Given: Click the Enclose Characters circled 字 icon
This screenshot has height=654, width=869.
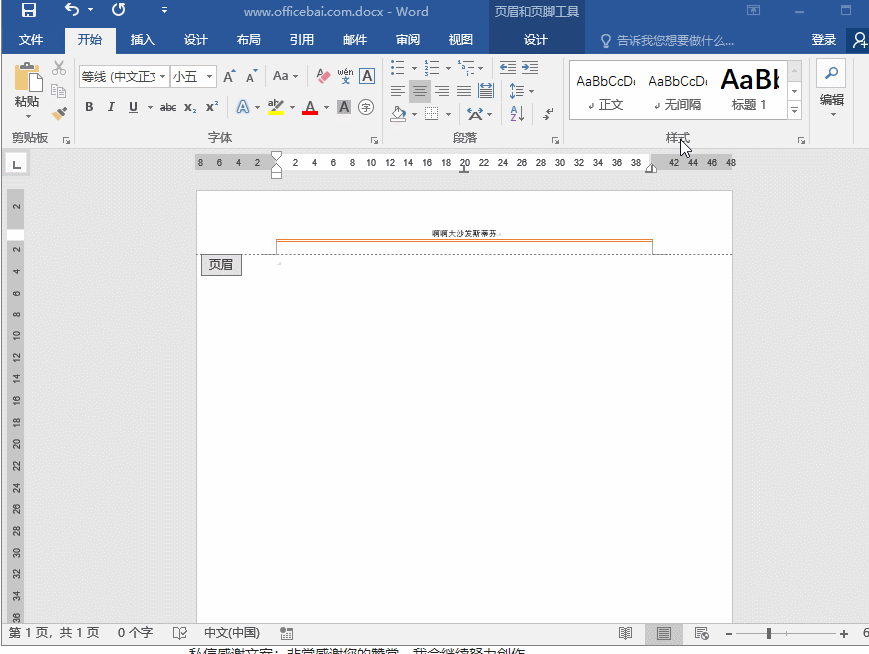Looking at the screenshot, I should (x=366, y=107).
